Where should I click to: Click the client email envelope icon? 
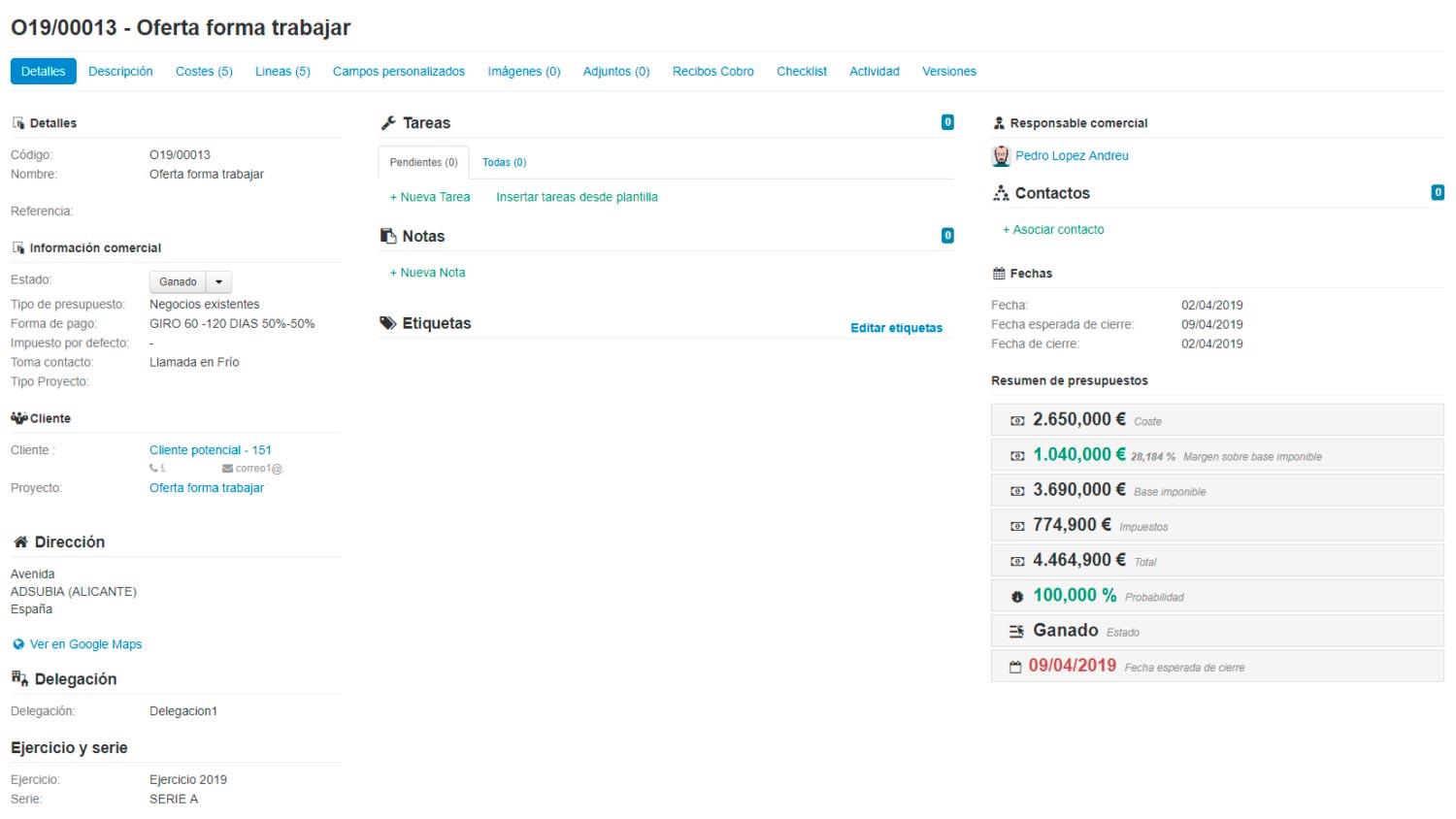pos(227,469)
